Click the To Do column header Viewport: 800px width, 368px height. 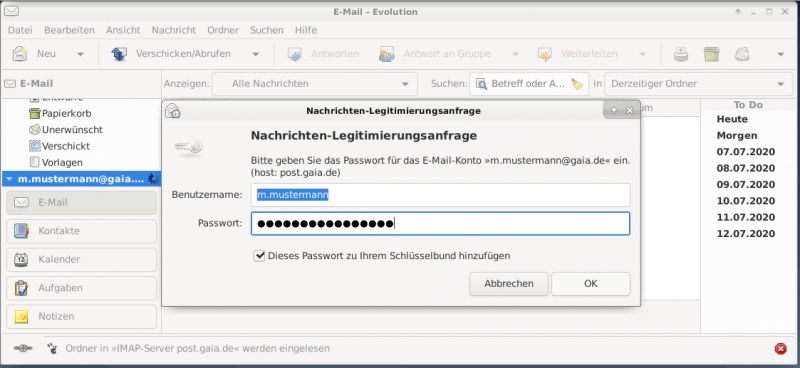(x=748, y=105)
